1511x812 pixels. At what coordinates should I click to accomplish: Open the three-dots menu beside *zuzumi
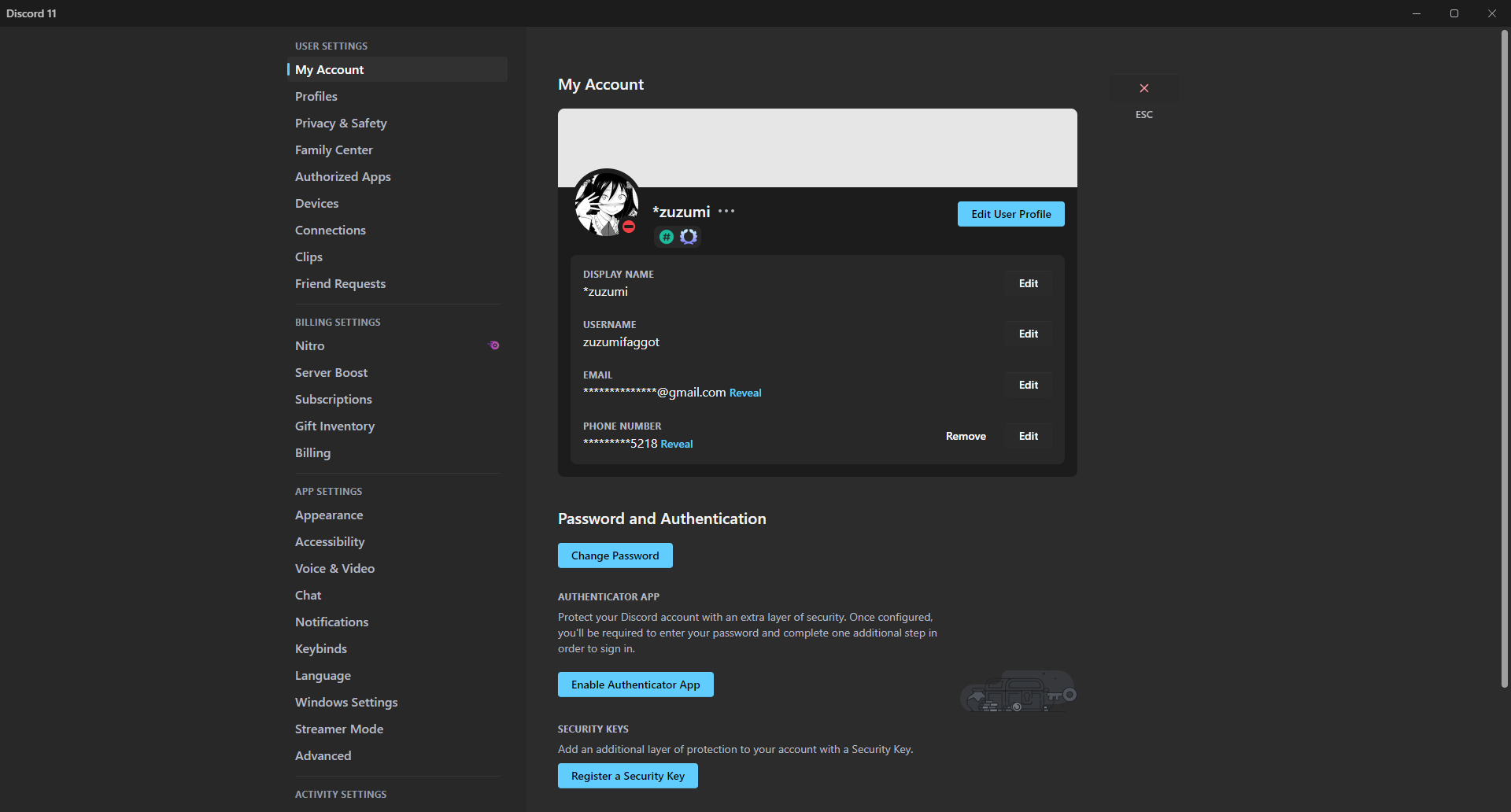(726, 211)
